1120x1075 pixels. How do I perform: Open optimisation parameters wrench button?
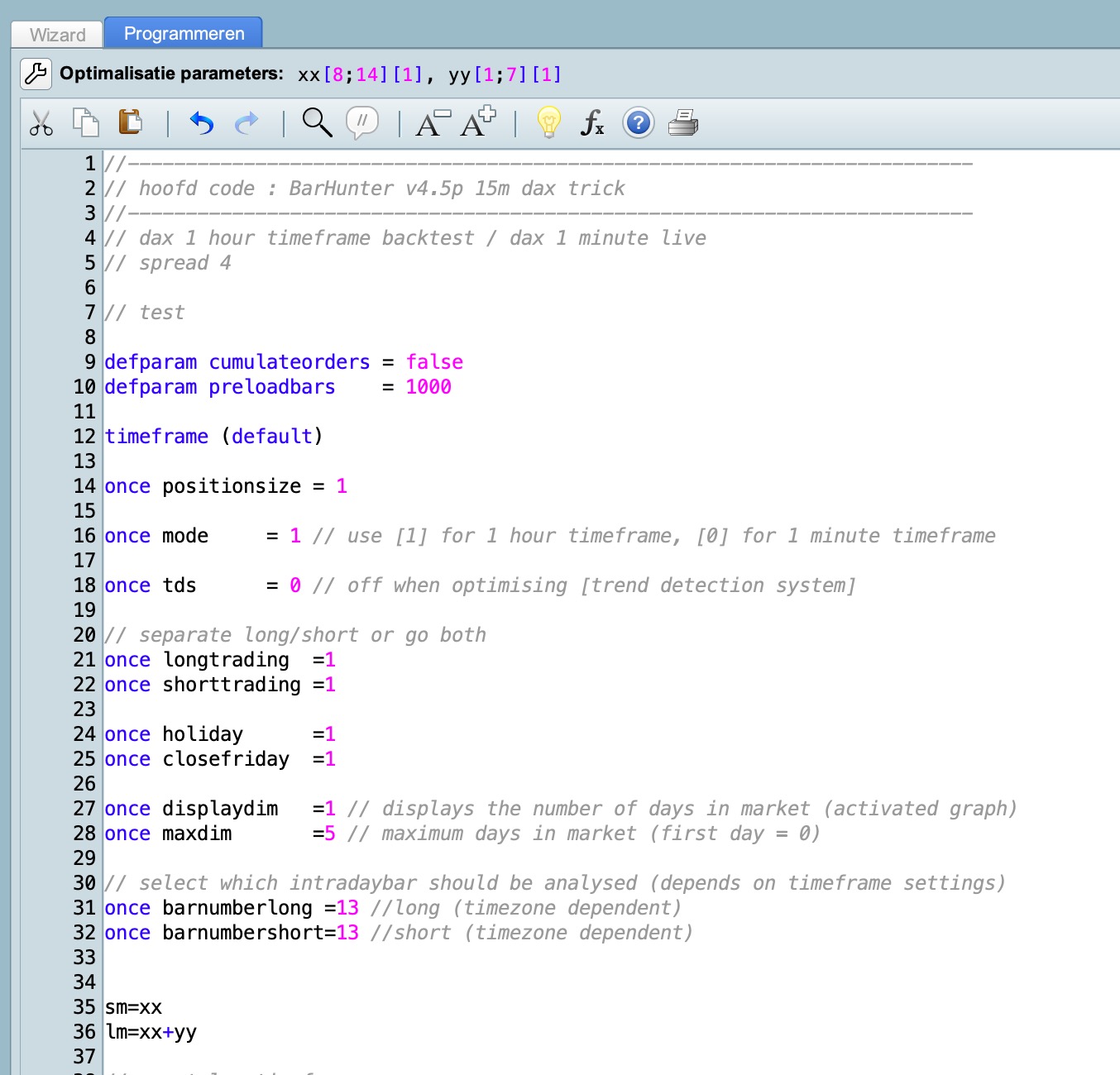pos(36,74)
